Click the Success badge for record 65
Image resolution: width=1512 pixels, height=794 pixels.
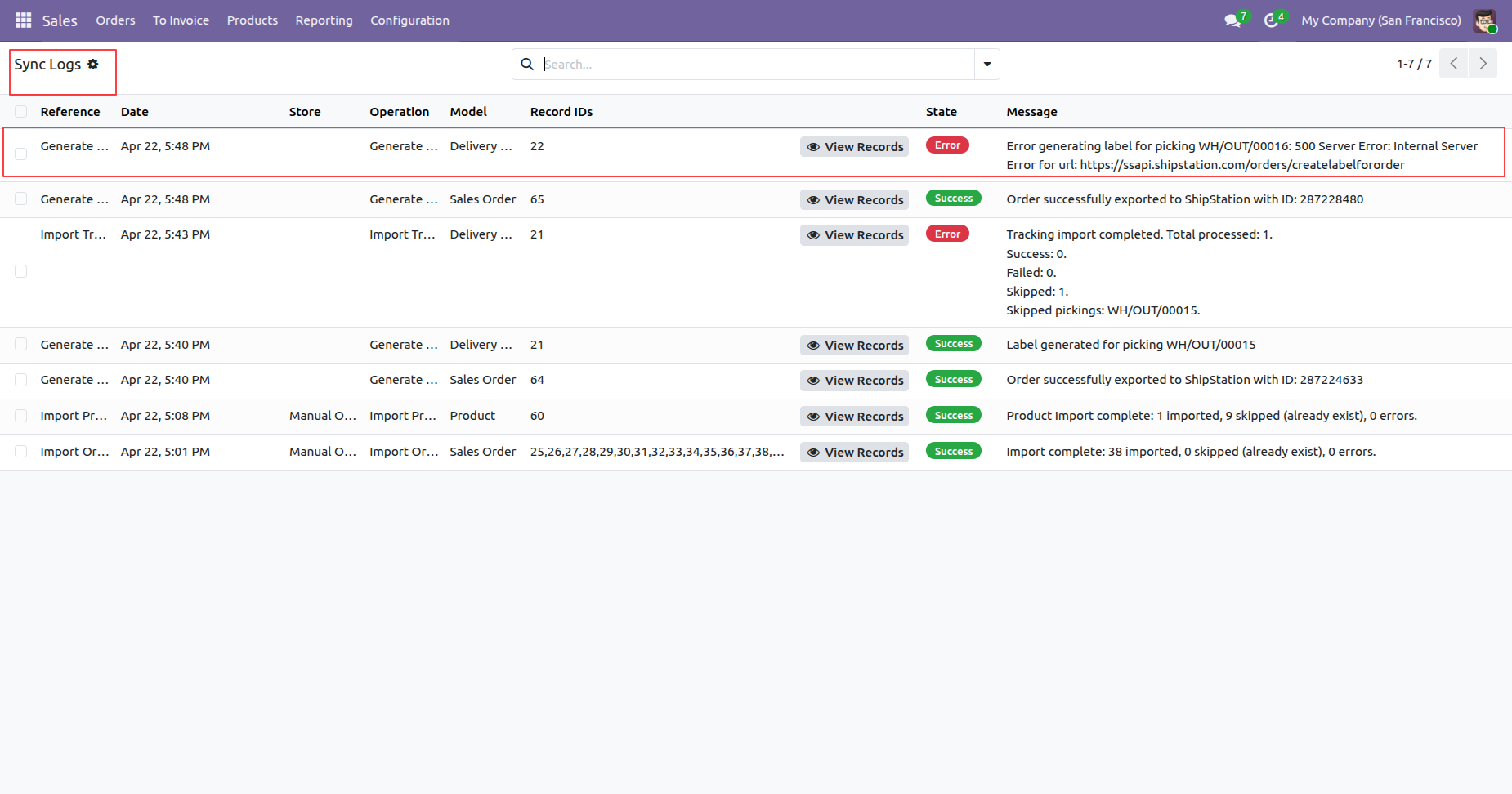[x=954, y=198]
